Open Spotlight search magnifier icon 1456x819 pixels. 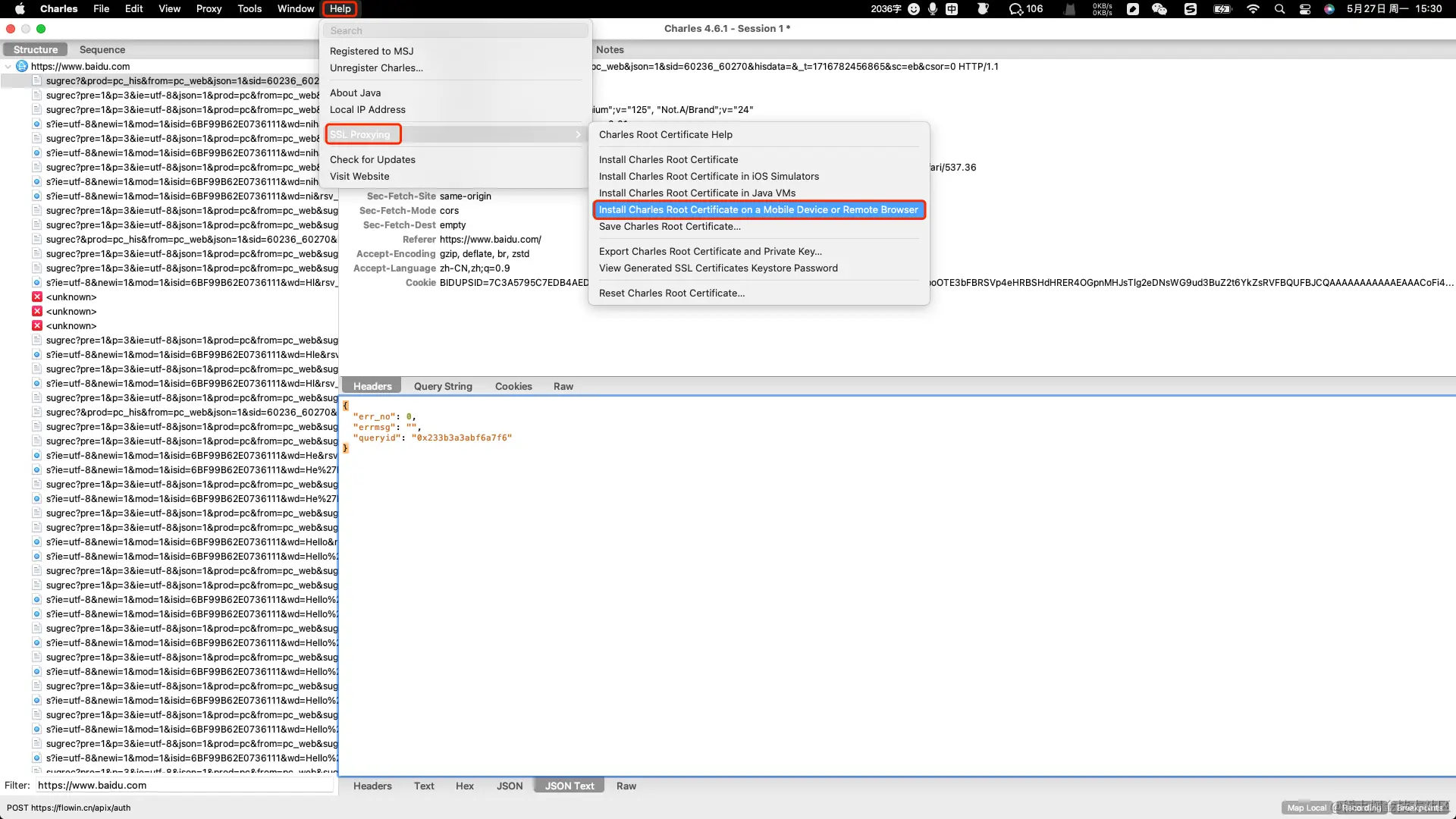tap(1280, 9)
